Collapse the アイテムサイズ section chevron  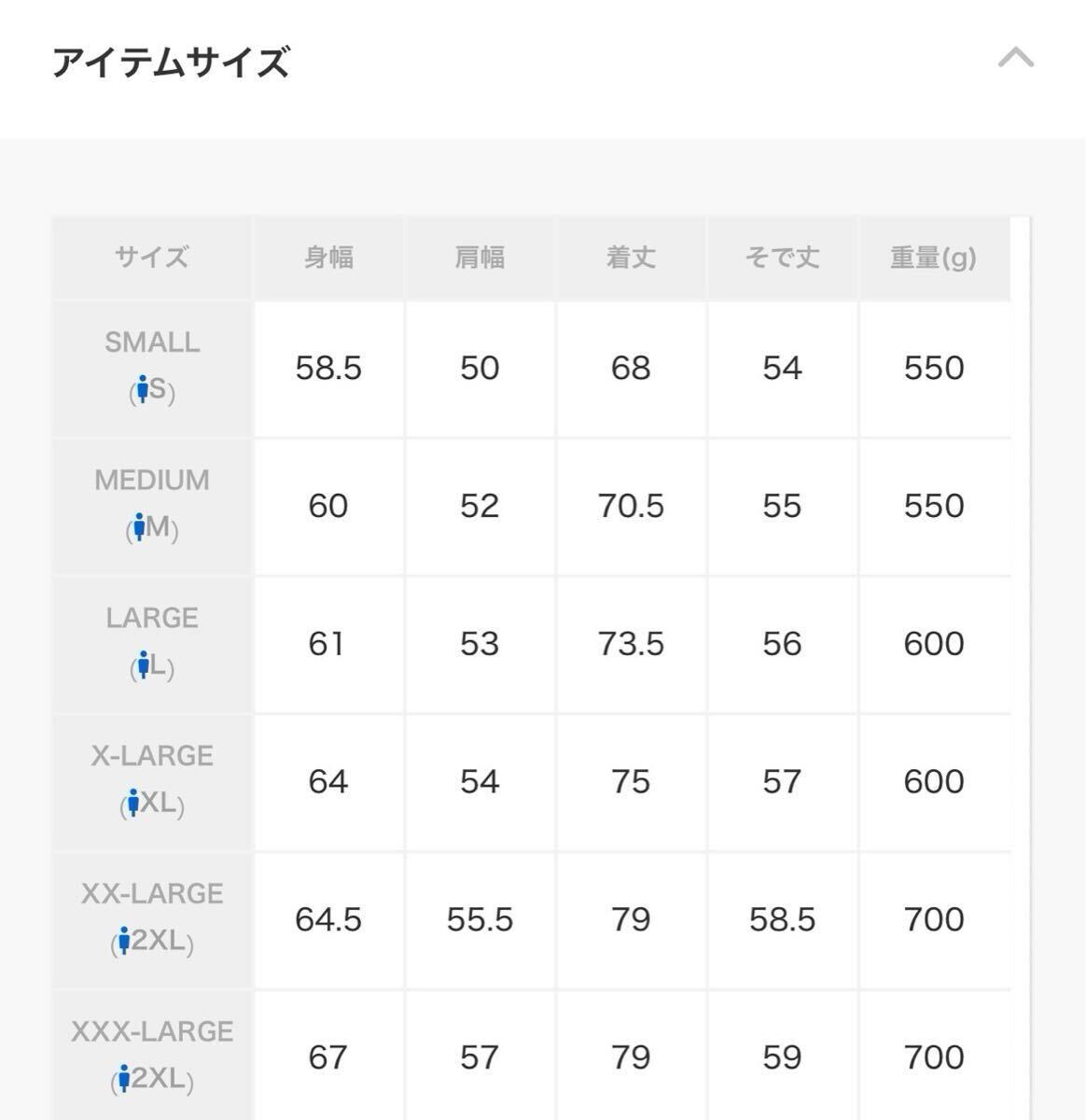1015,59
